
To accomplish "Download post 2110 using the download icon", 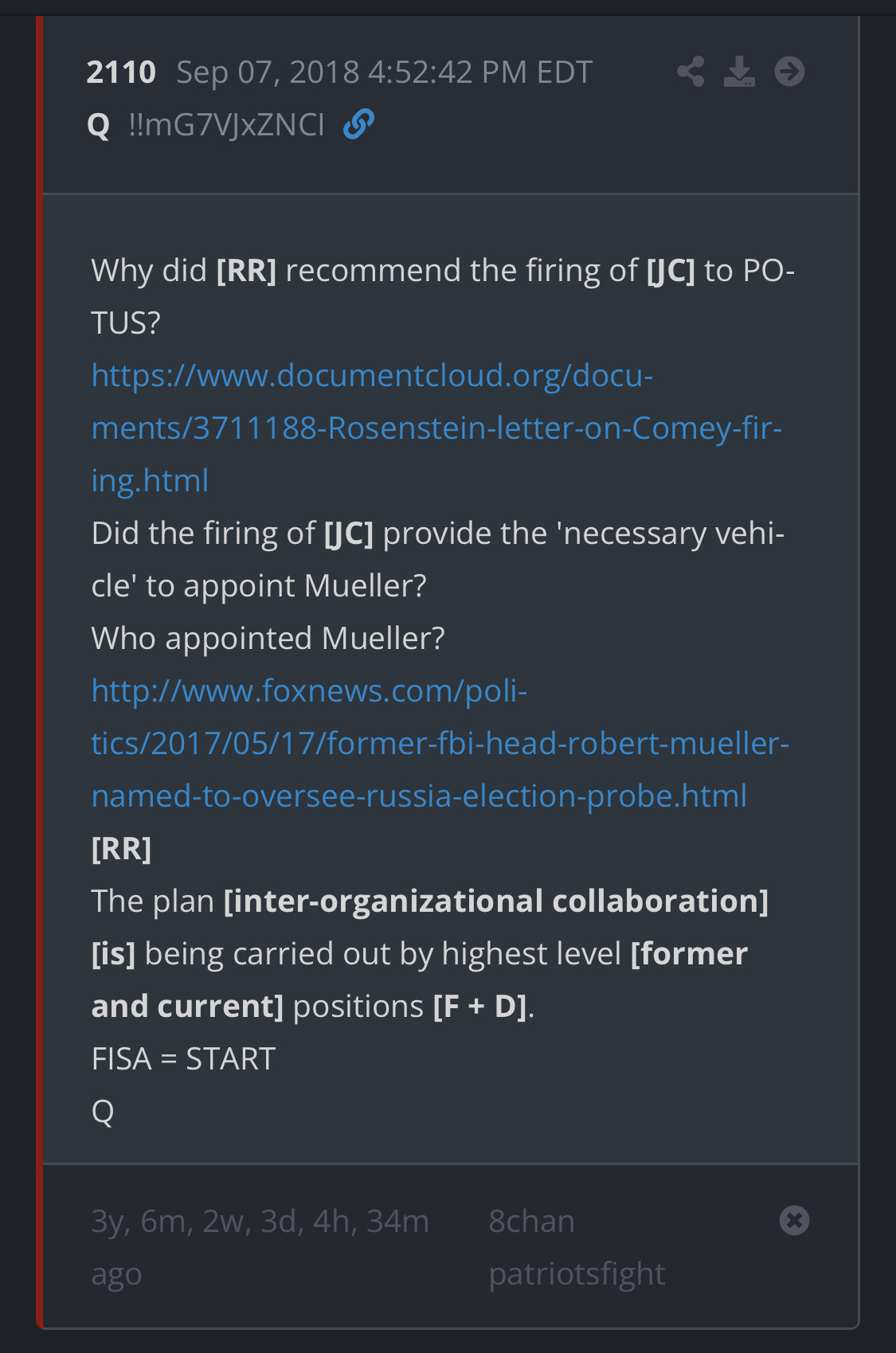I will coord(739,72).
